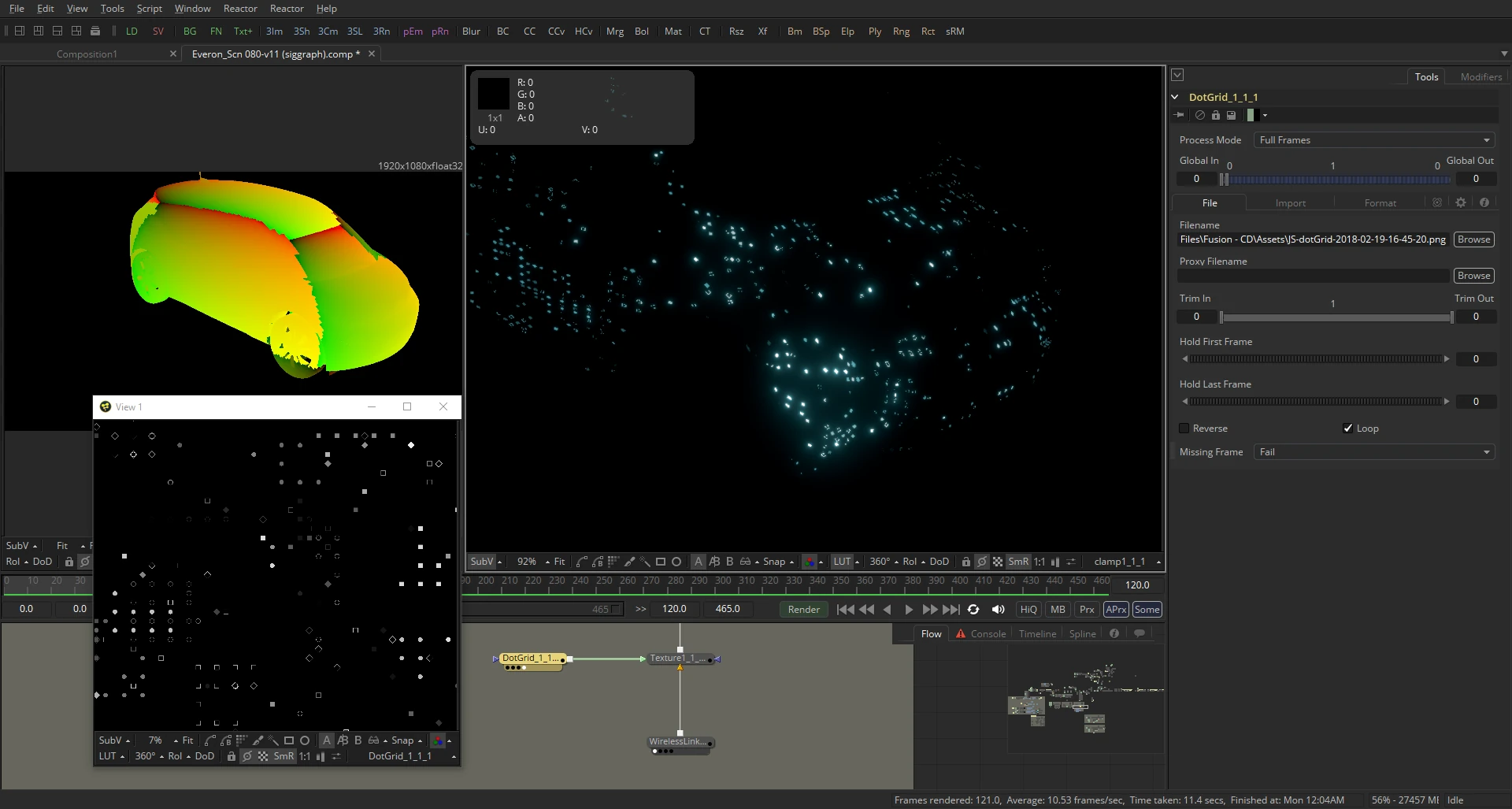1512x809 pixels.
Task: Select the B-spline tool in main viewer toolbar
Action: coord(598,562)
